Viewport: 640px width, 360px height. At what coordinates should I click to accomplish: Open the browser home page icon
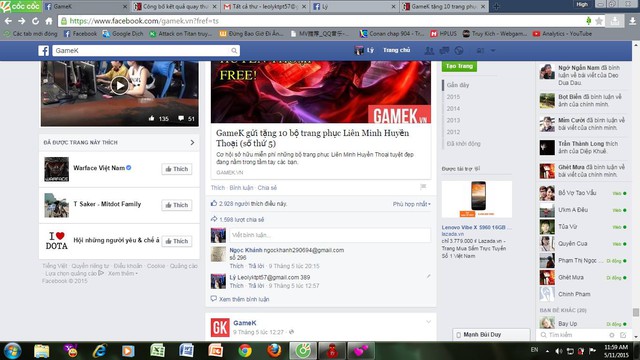pyautogui.click(x=49, y=21)
